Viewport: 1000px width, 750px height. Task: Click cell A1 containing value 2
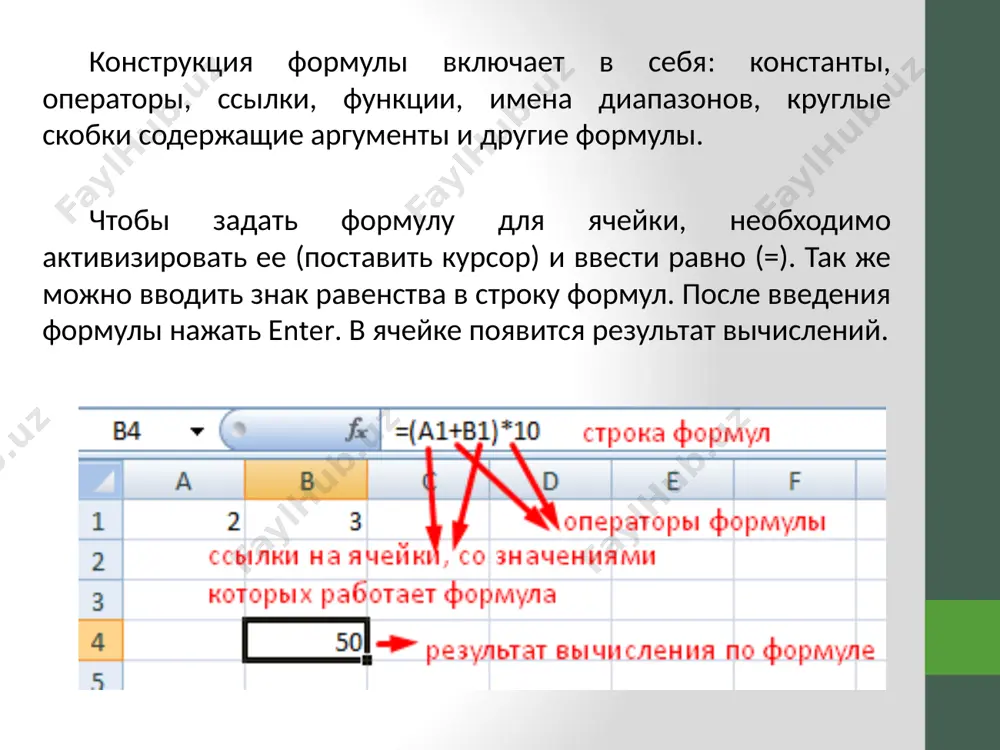tap(184, 520)
